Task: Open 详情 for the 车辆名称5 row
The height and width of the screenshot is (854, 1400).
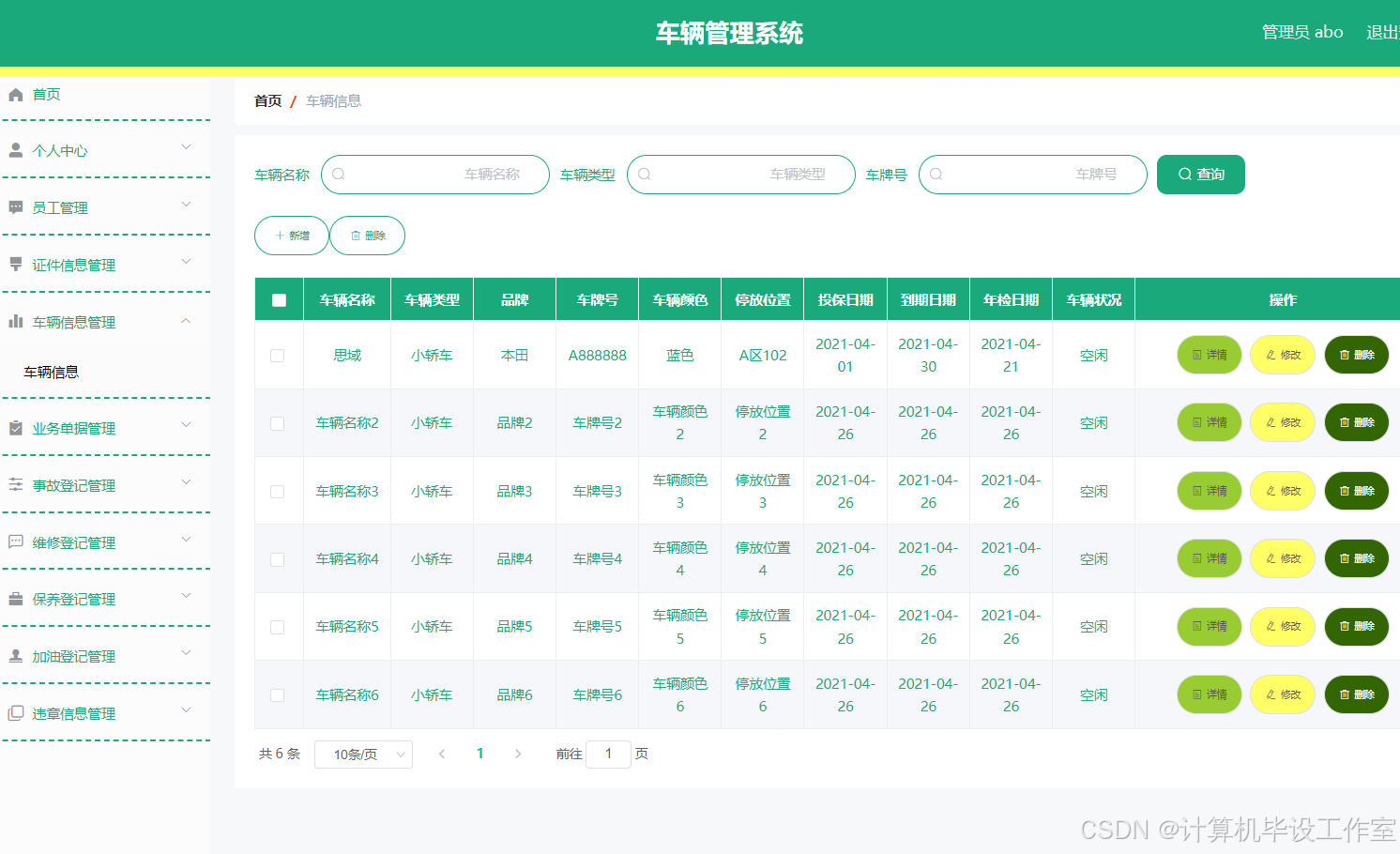Action: point(1210,626)
